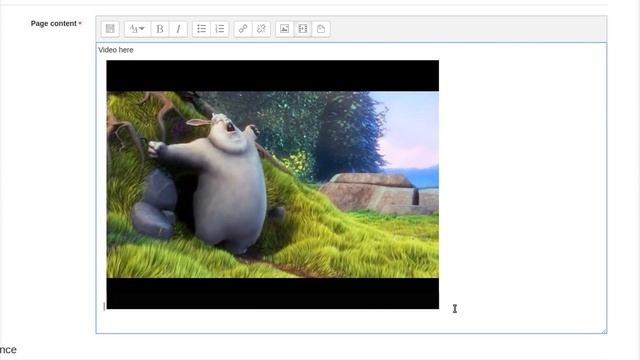The image size is (640, 360).
Task: Open the insert image tool
Action: pos(284,29)
